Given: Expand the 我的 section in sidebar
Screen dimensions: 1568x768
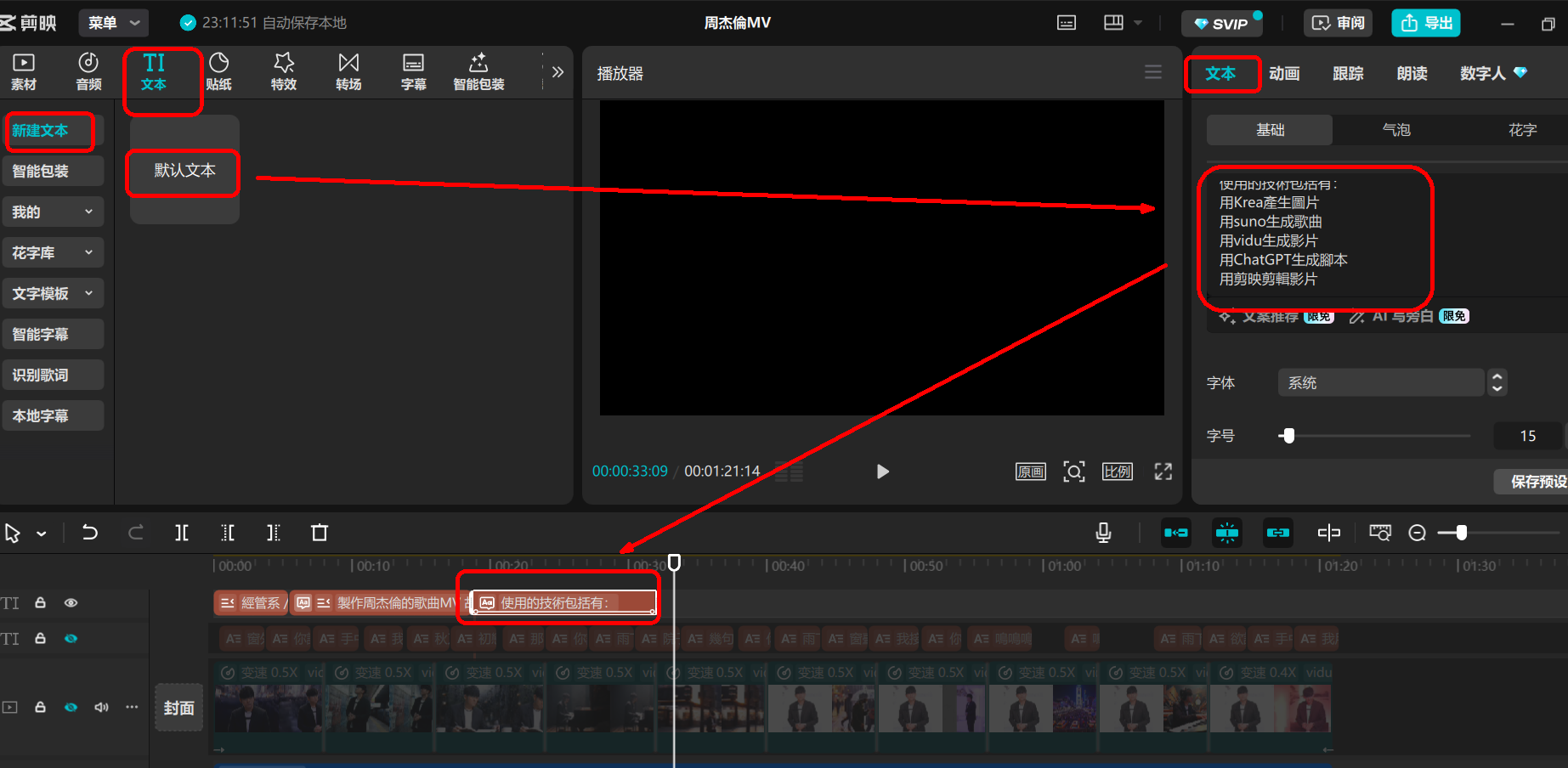Looking at the screenshot, I should pyautogui.click(x=53, y=212).
